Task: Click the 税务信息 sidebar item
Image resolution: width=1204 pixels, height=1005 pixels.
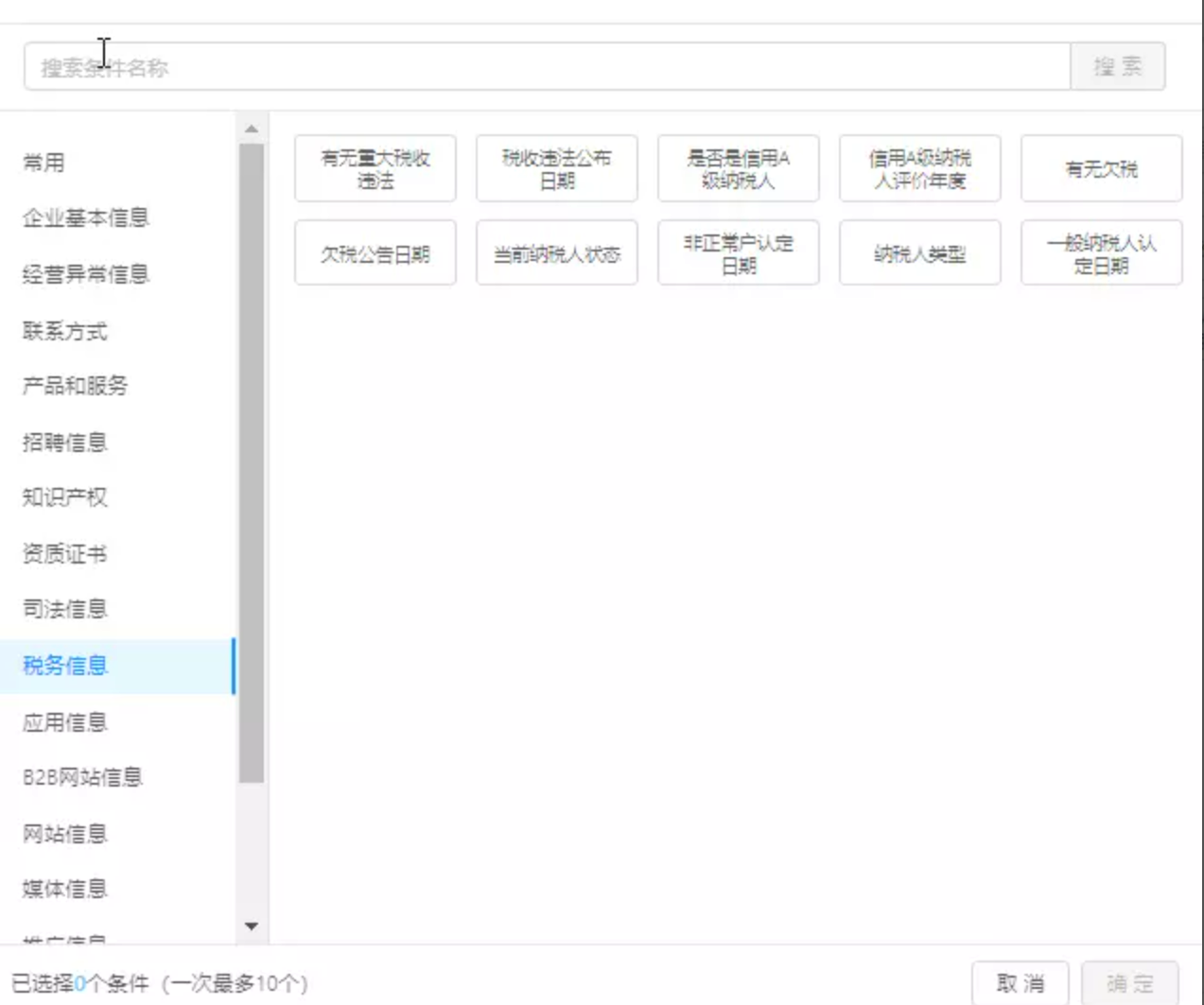Action: 65,666
